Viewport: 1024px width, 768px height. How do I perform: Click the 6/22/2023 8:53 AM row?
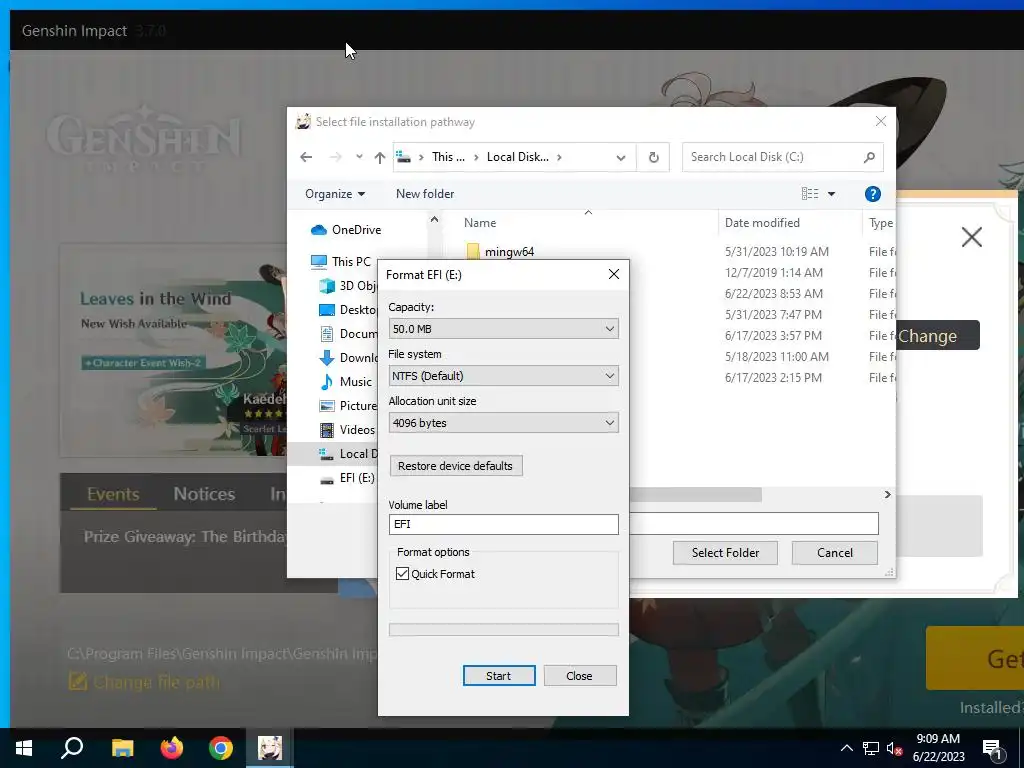pyautogui.click(x=773, y=294)
